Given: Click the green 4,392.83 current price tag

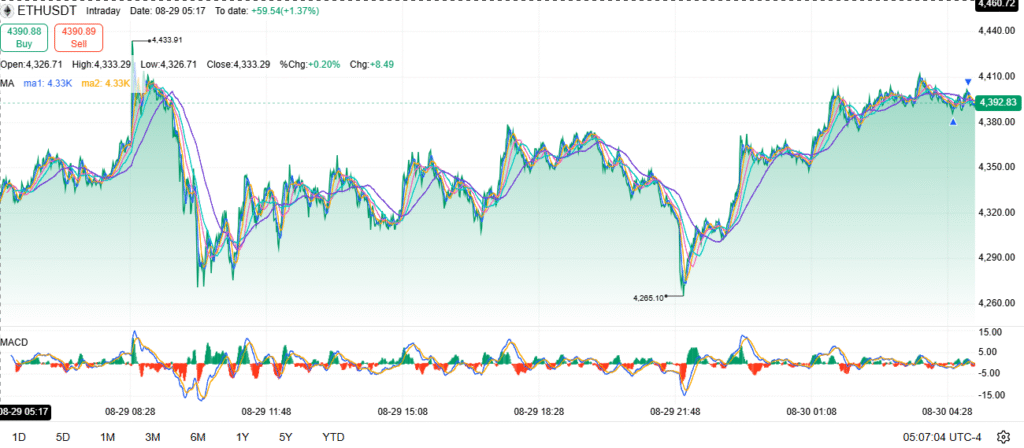Looking at the screenshot, I should [x=998, y=102].
